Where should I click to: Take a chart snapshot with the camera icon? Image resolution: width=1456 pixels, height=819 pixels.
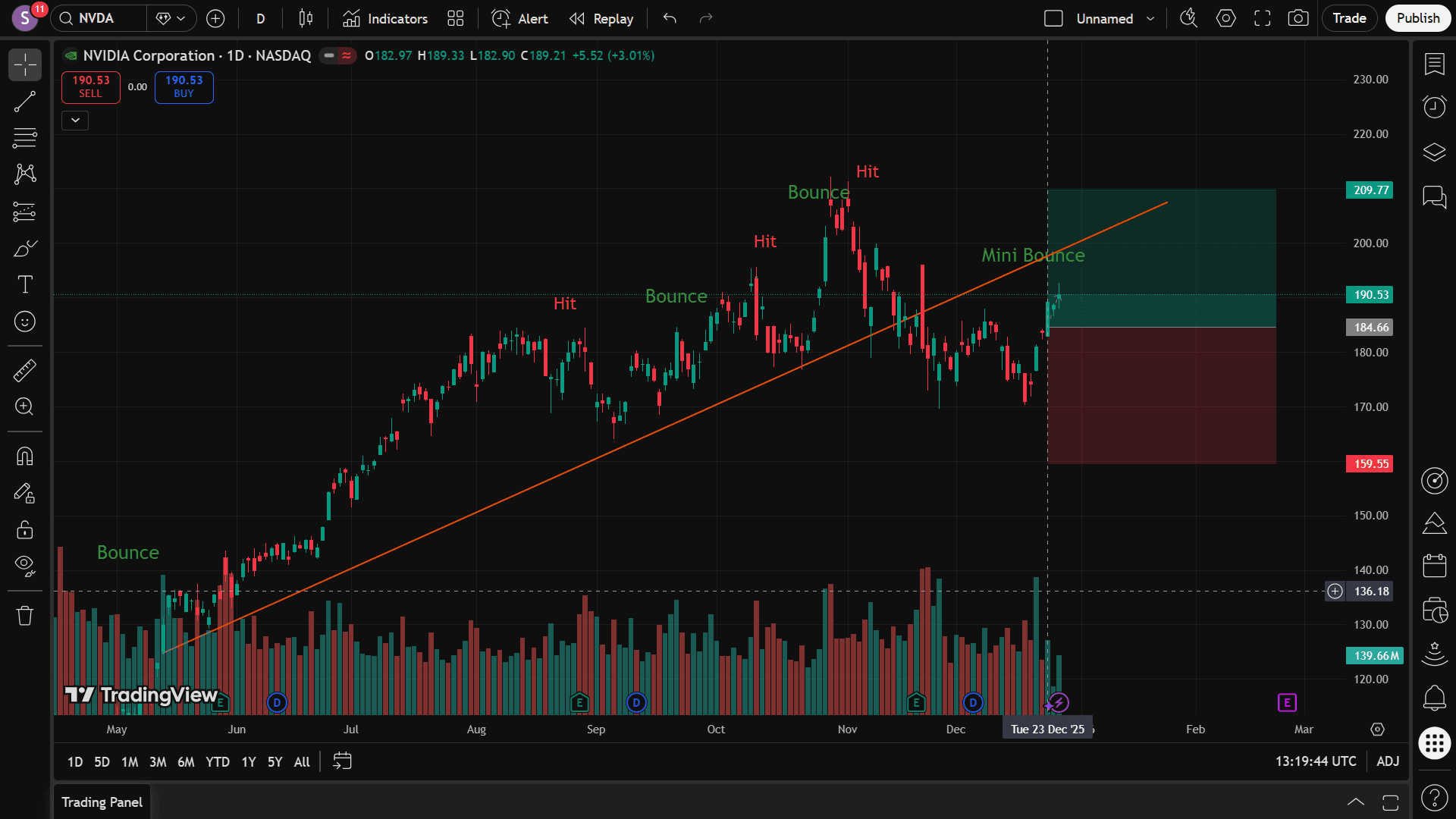pos(1298,18)
